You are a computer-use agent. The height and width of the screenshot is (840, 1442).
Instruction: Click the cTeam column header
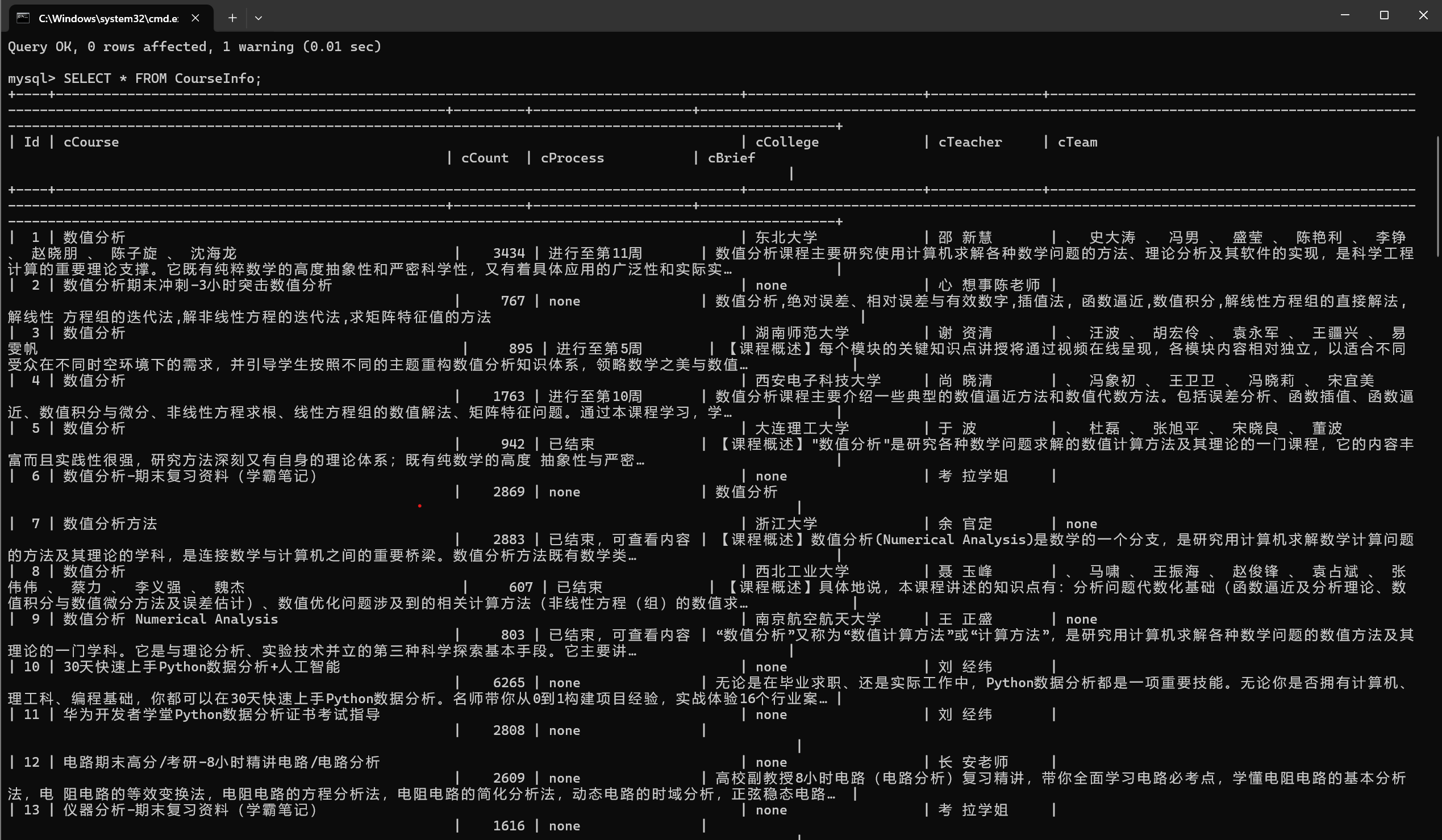click(x=1077, y=142)
